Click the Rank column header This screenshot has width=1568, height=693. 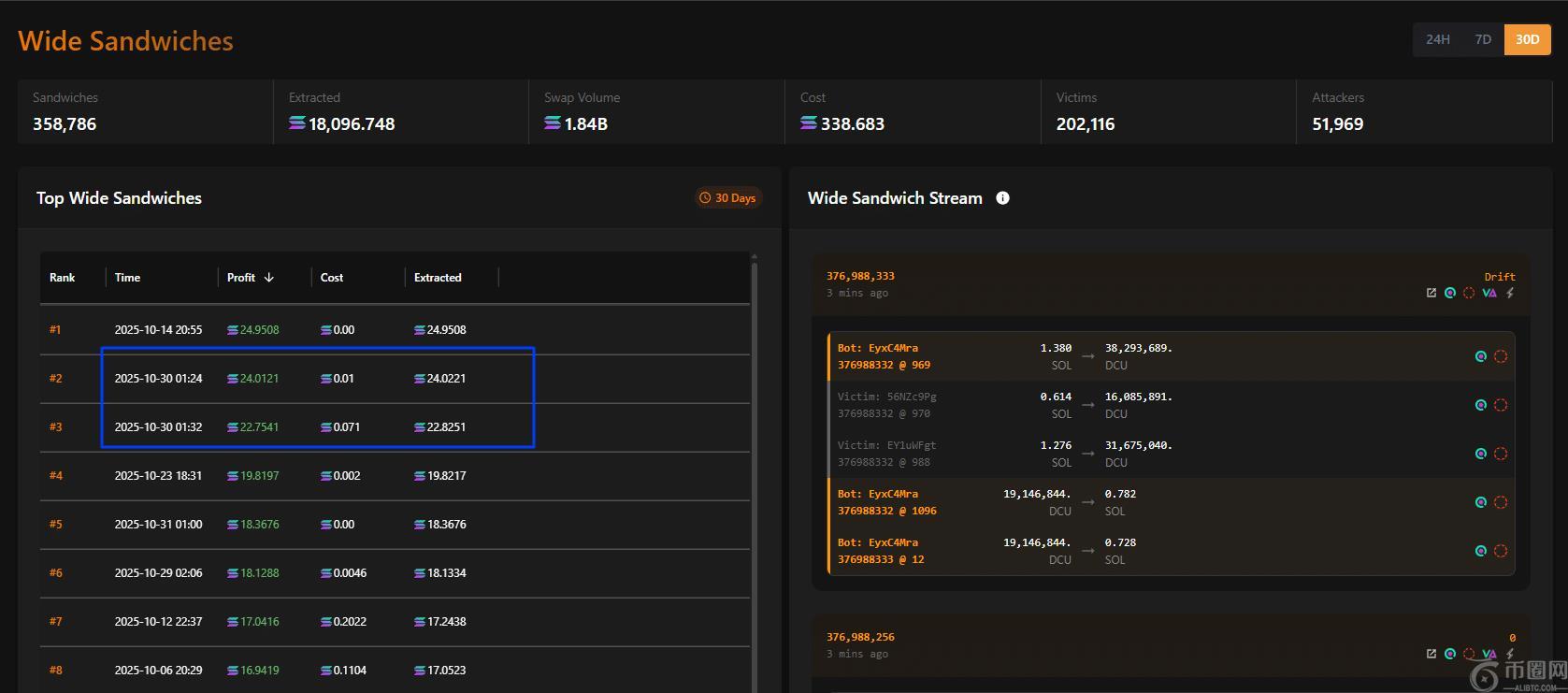click(x=63, y=278)
